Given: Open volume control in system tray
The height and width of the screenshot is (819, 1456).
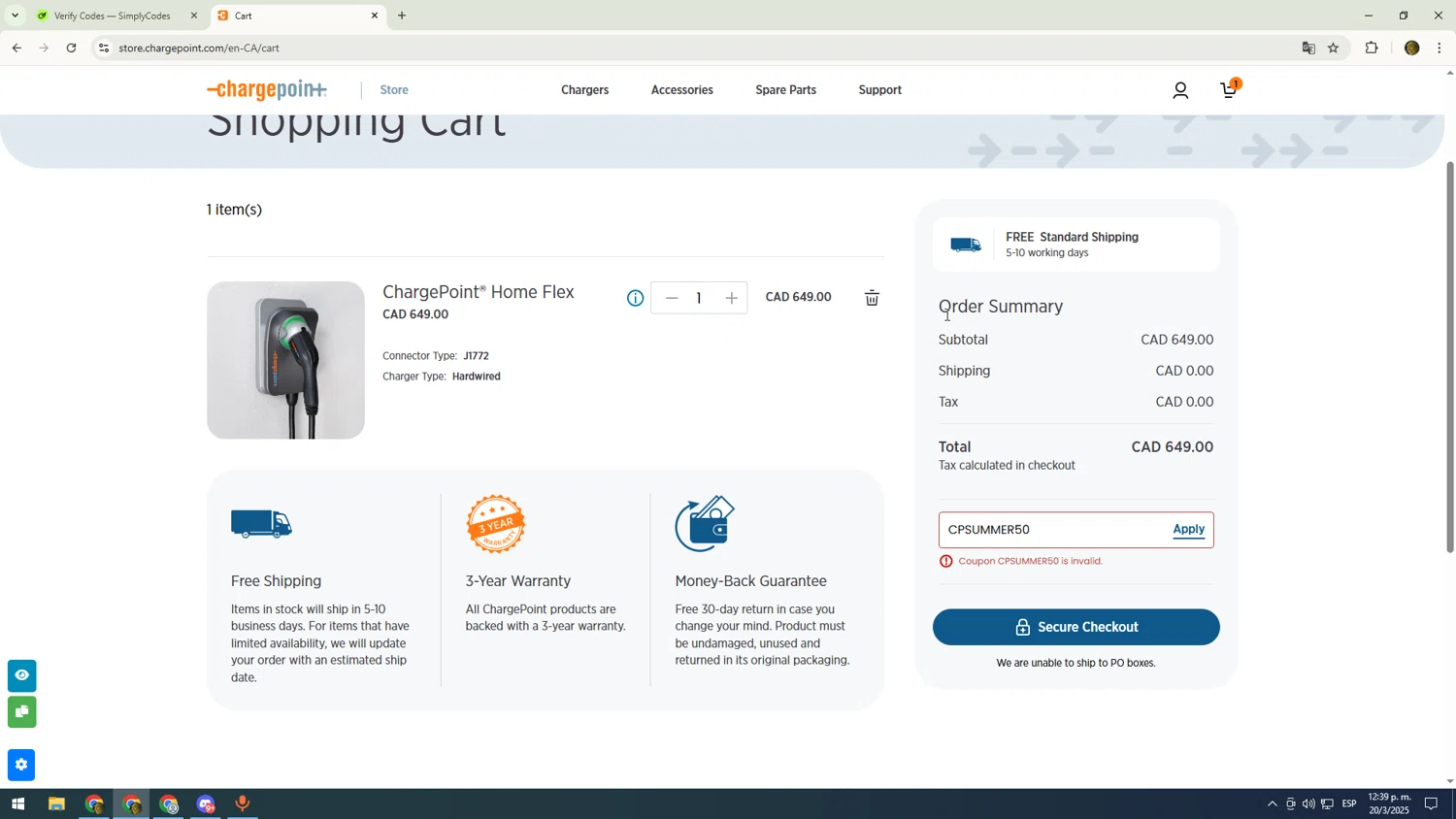Looking at the screenshot, I should click(1308, 804).
